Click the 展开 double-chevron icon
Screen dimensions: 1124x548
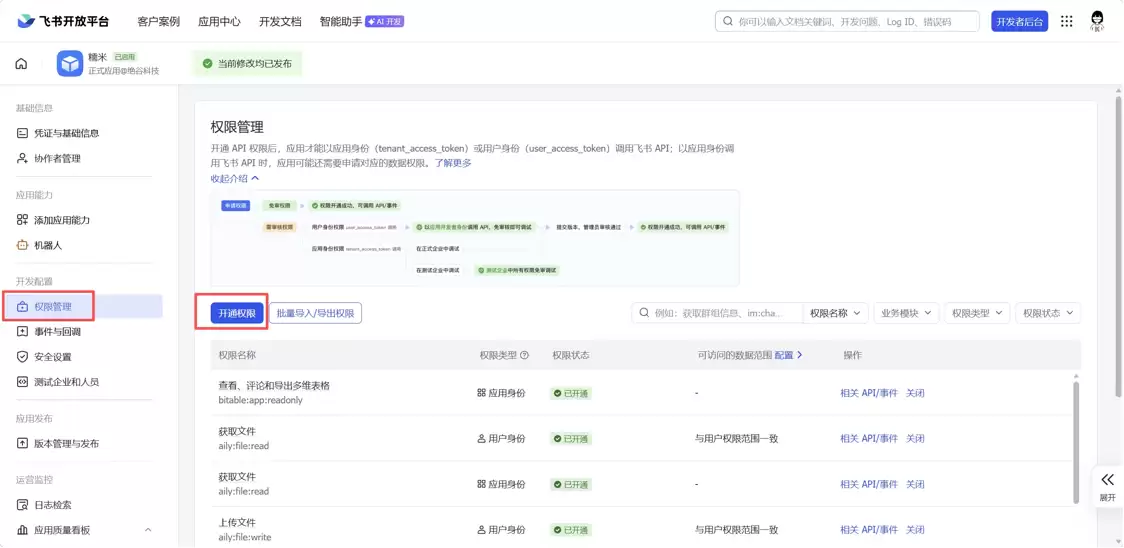coord(1108,480)
